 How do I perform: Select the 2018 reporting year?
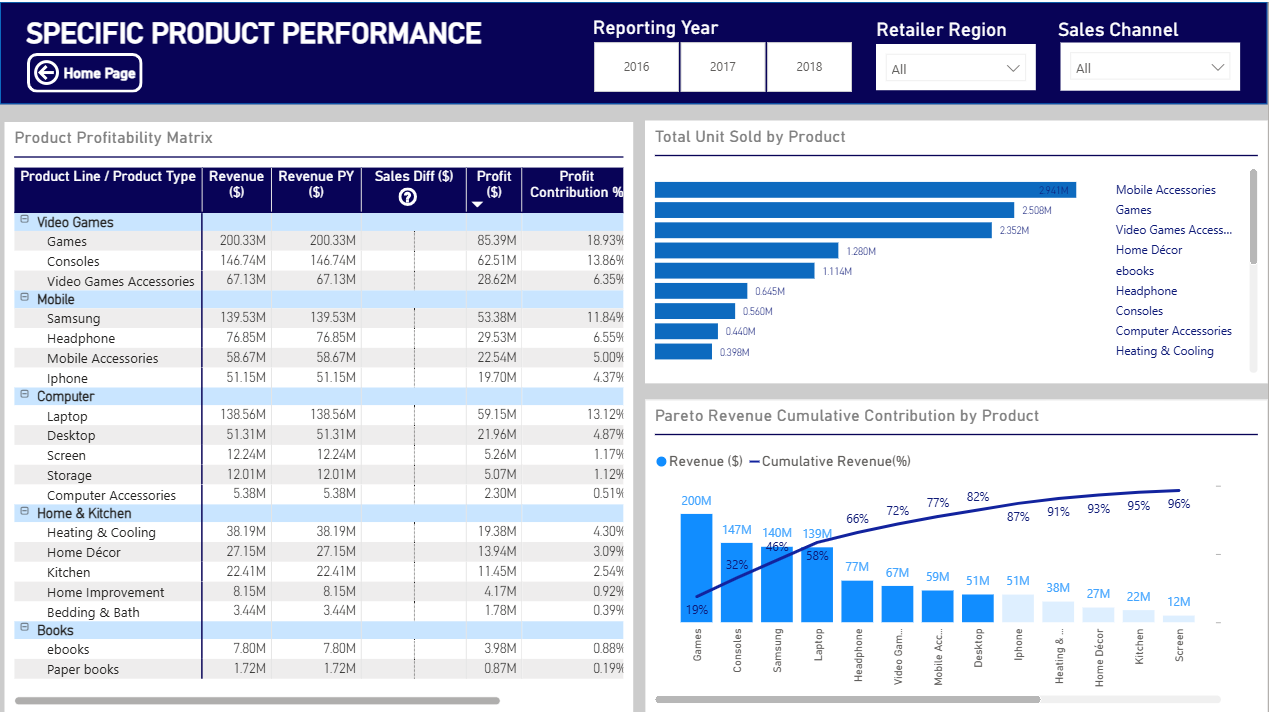(x=809, y=67)
